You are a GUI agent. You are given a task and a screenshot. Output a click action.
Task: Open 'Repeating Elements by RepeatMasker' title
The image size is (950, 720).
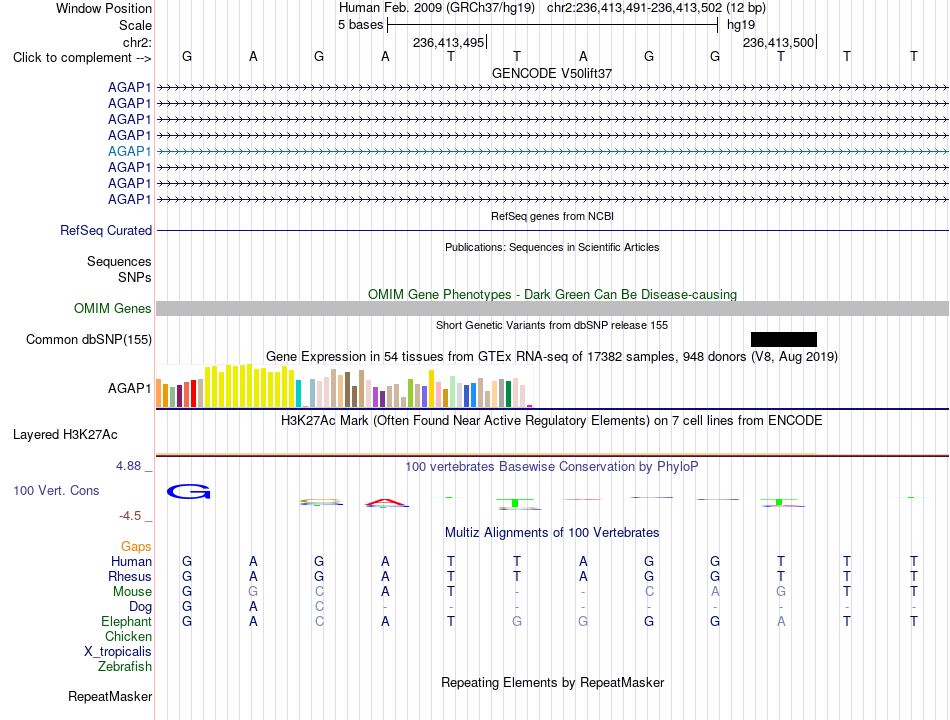(x=552, y=683)
